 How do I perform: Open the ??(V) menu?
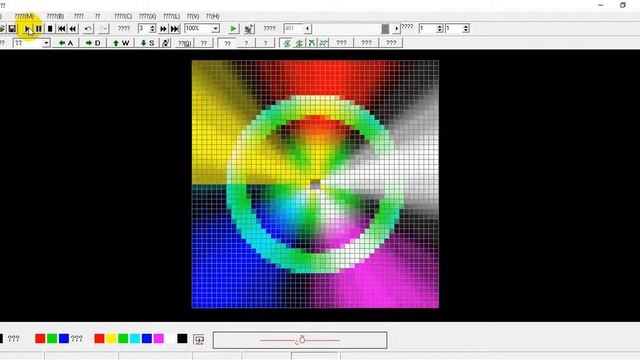click(x=193, y=16)
